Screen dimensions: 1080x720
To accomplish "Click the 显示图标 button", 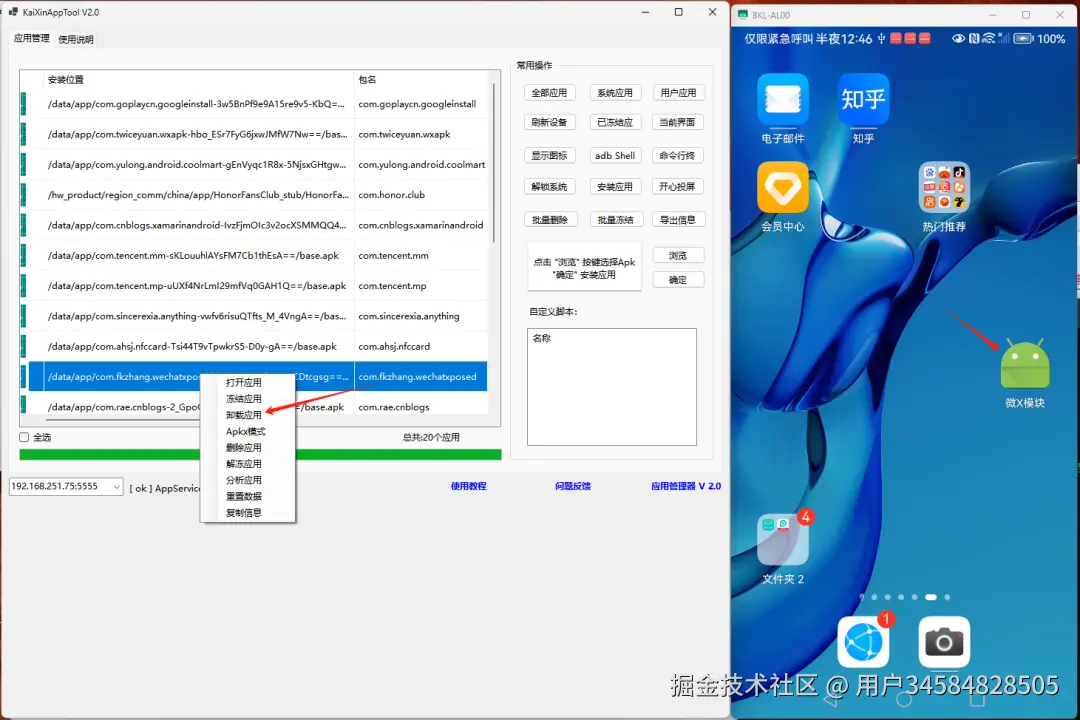I will [x=549, y=155].
